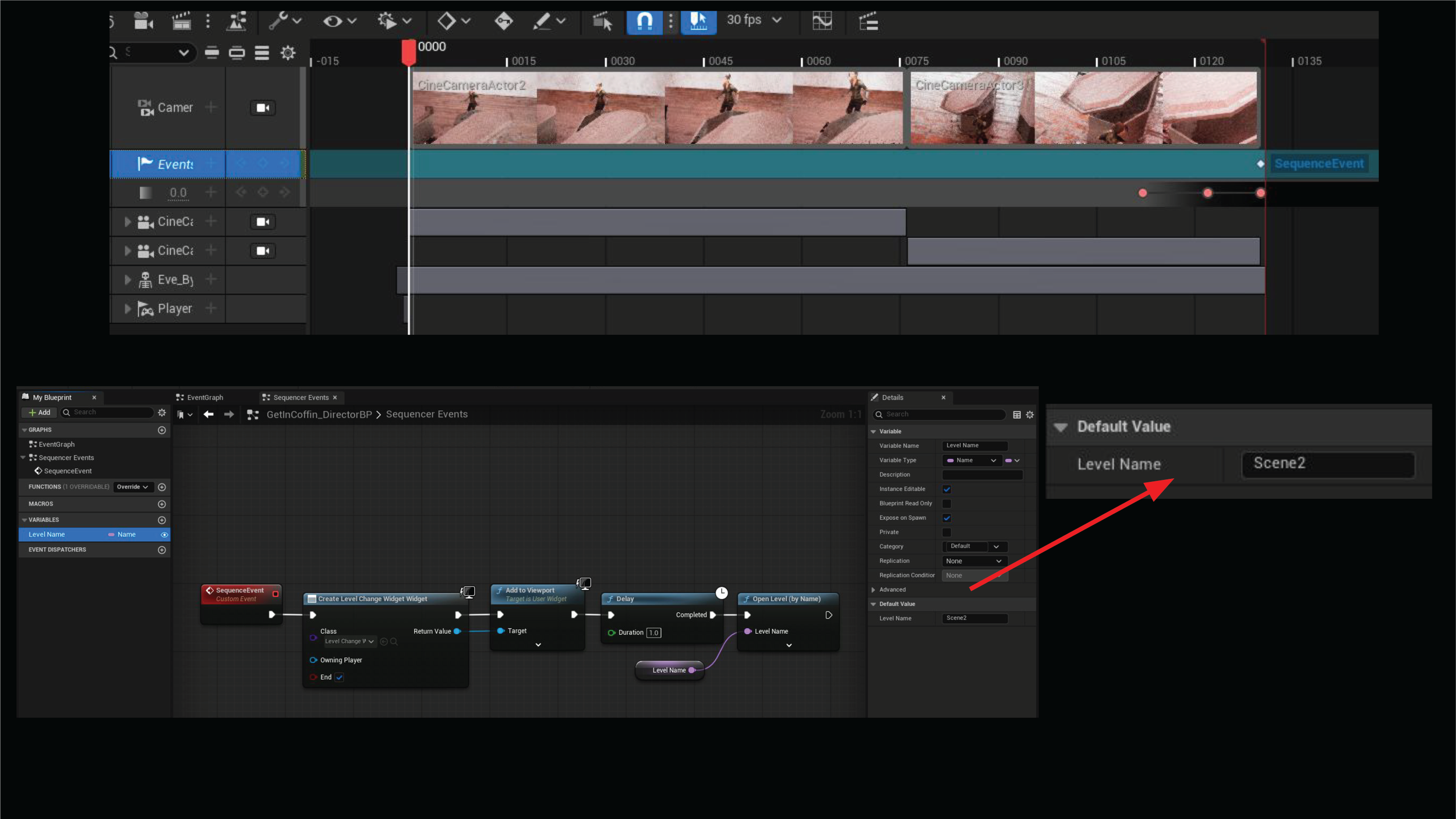Toggle the End checkbox on widget node
Image resolution: width=1456 pixels, height=819 pixels.
point(340,677)
